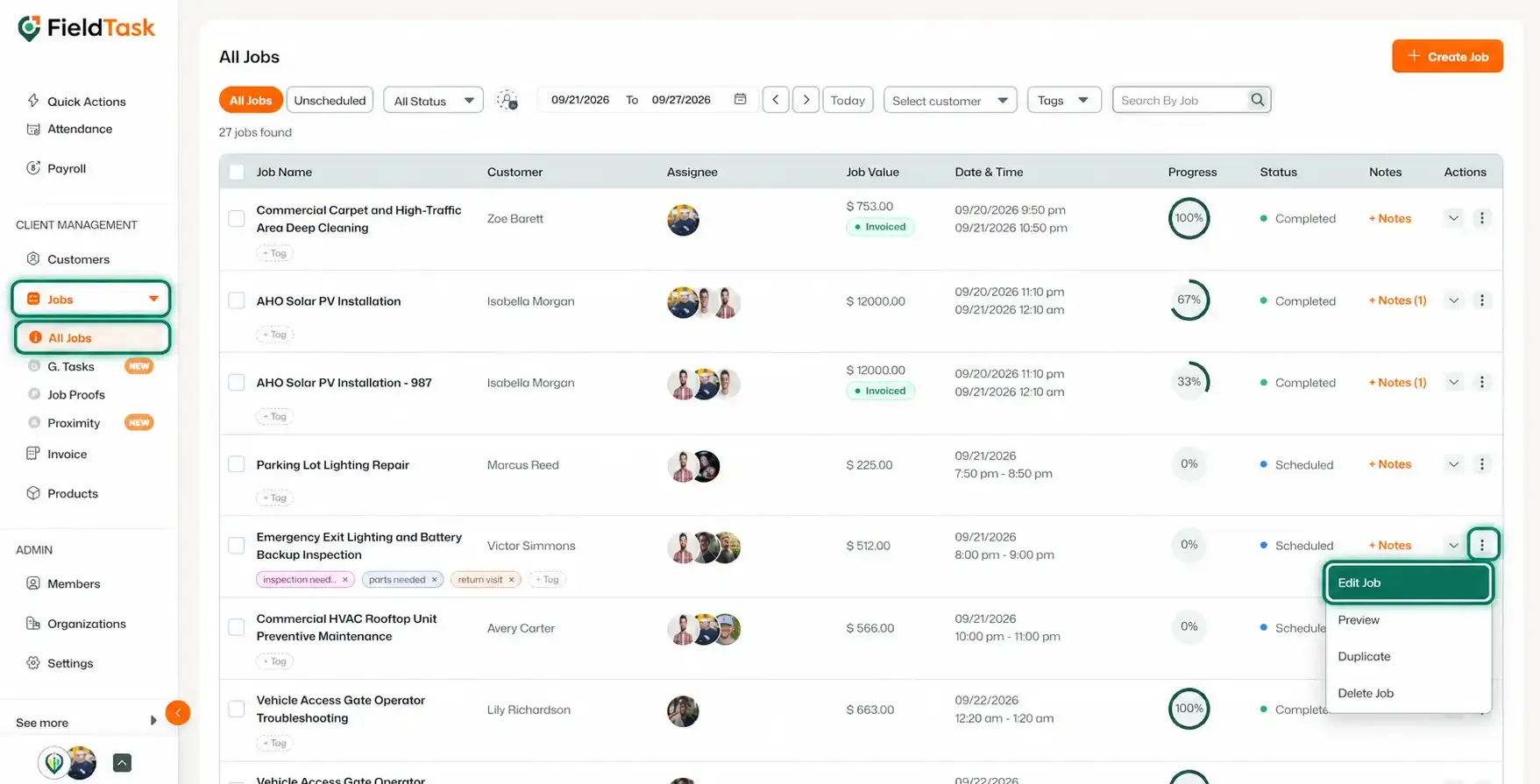Collapse the Jobs sidebar menu
Image resolution: width=1540 pixels, height=784 pixels.
pyautogui.click(x=91, y=299)
